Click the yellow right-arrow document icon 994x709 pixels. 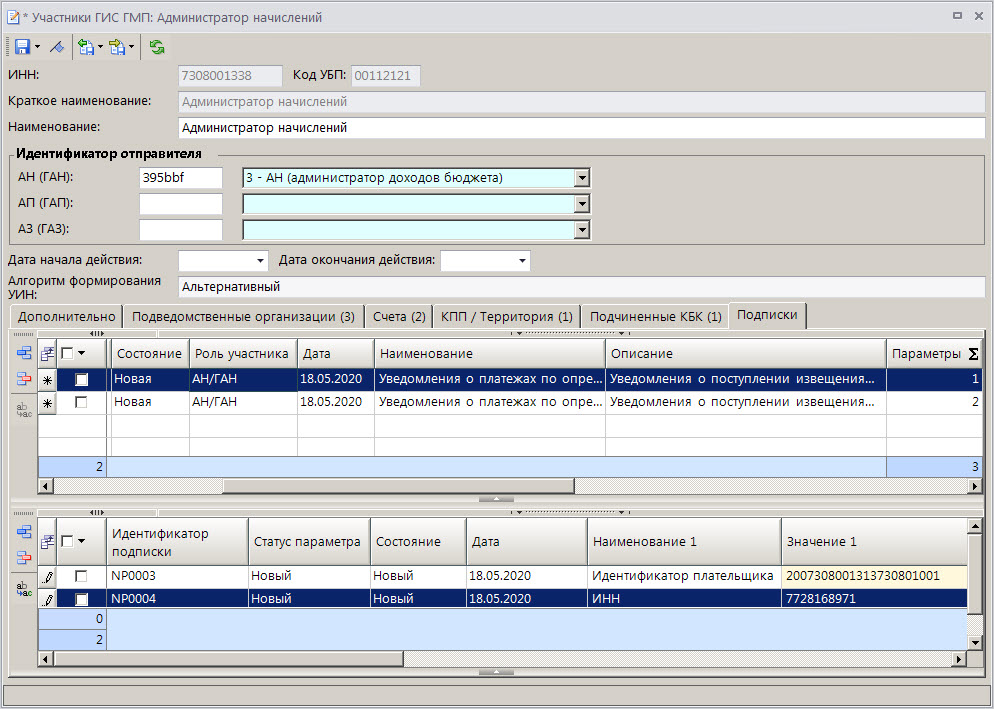[118, 47]
